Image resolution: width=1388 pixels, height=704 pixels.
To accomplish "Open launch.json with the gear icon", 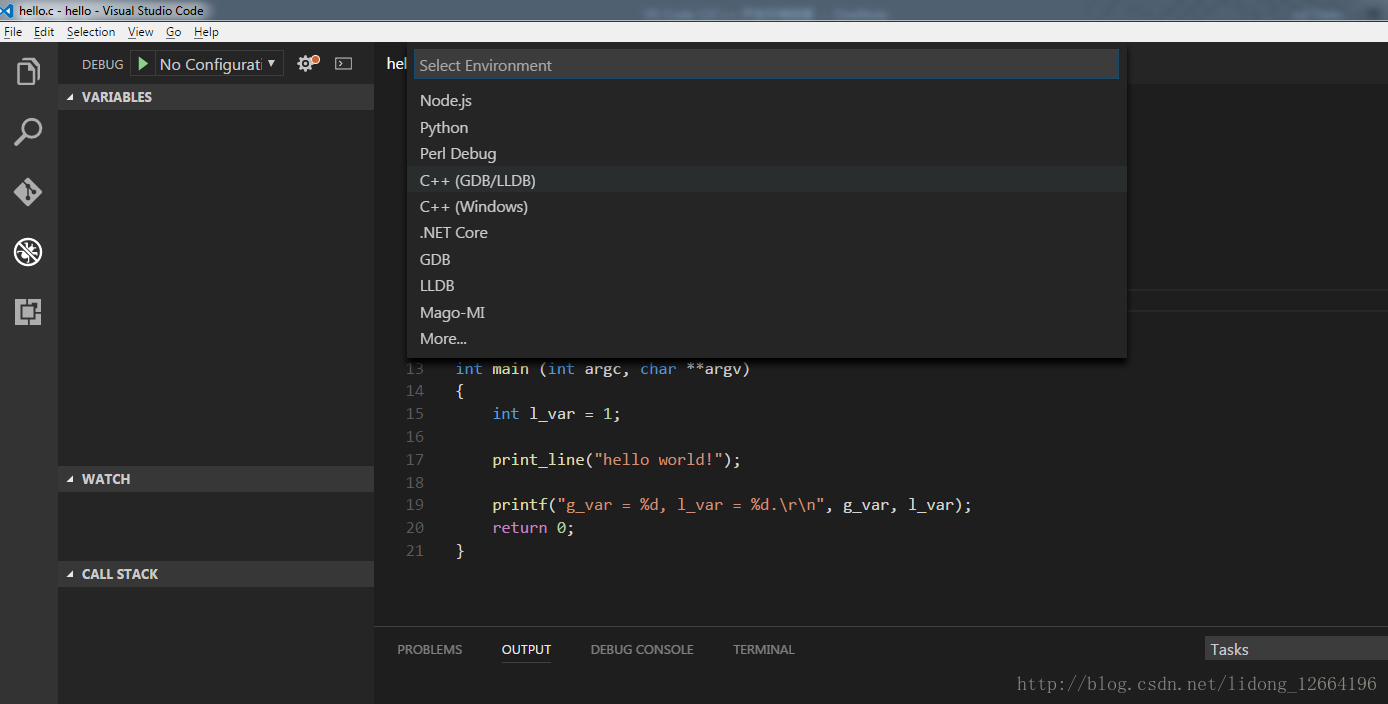I will [x=307, y=64].
